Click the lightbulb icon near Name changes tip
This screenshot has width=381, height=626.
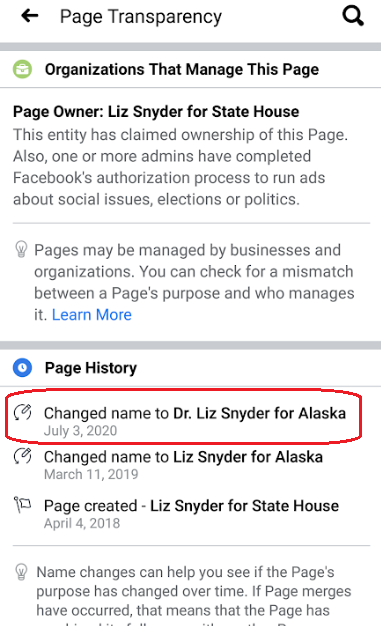click(x=21, y=571)
